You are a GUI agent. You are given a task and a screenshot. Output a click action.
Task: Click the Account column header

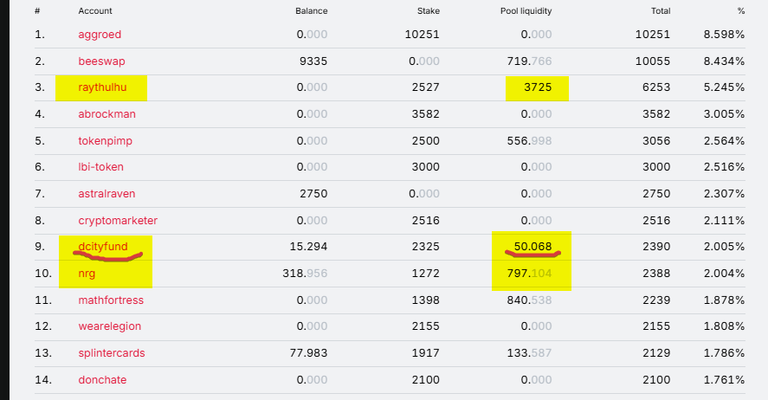pyautogui.click(x=95, y=11)
